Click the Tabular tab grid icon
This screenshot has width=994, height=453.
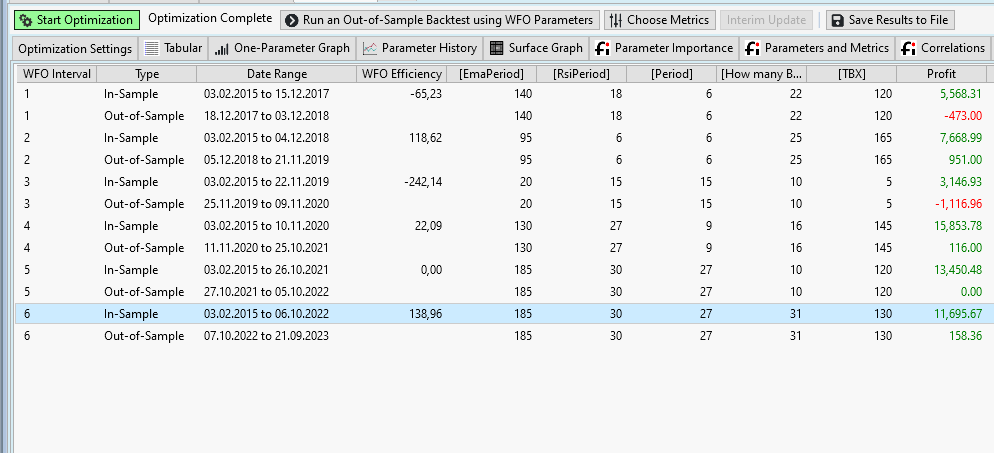(x=152, y=48)
